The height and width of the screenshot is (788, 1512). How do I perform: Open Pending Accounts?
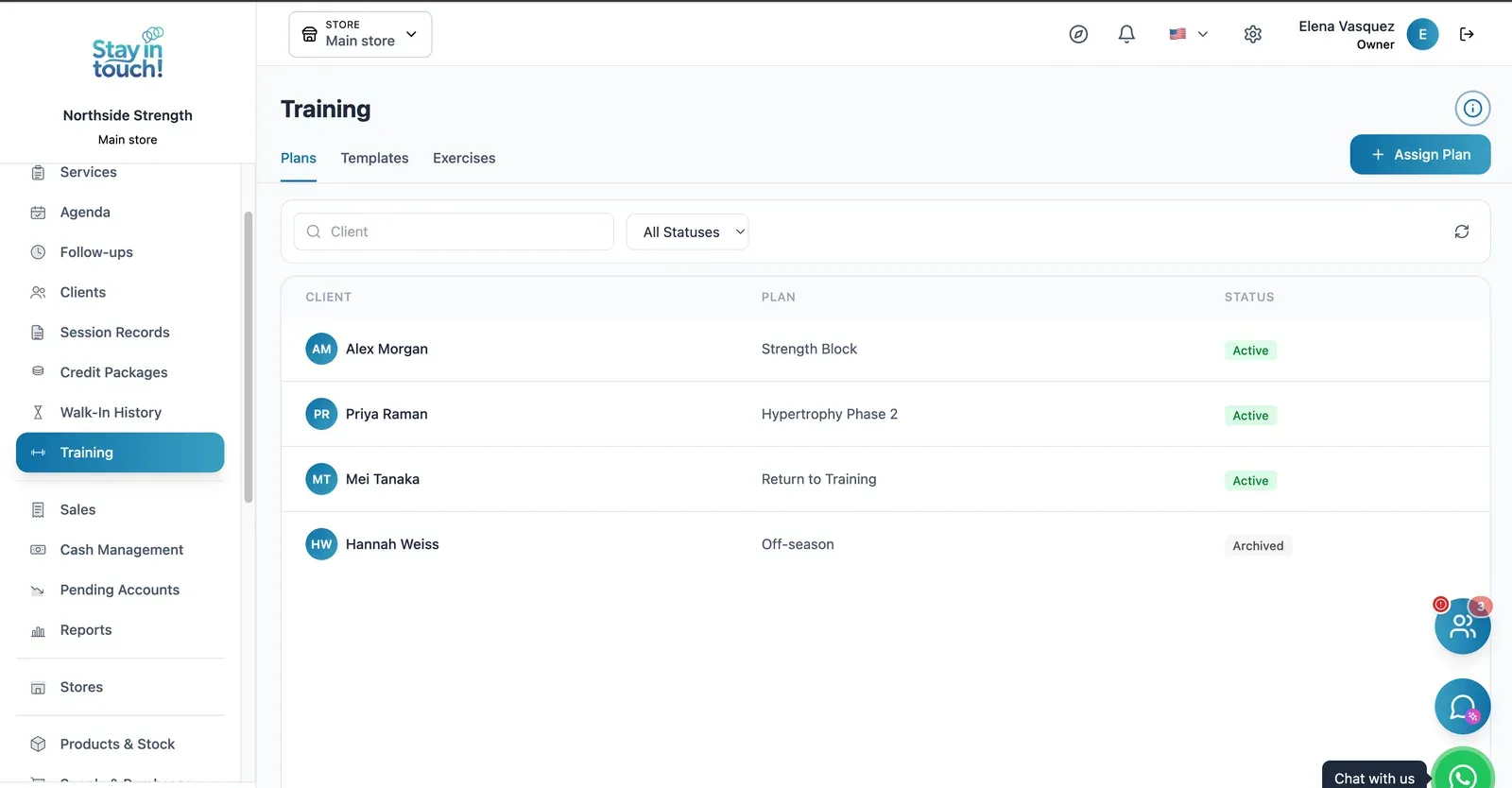click(120, 590)
